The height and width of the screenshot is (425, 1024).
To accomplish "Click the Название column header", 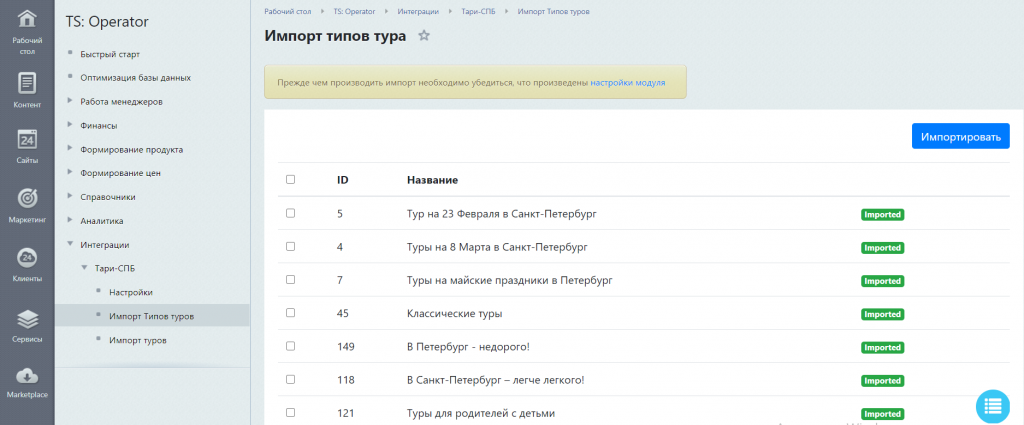I will click(x=432, y=180).
